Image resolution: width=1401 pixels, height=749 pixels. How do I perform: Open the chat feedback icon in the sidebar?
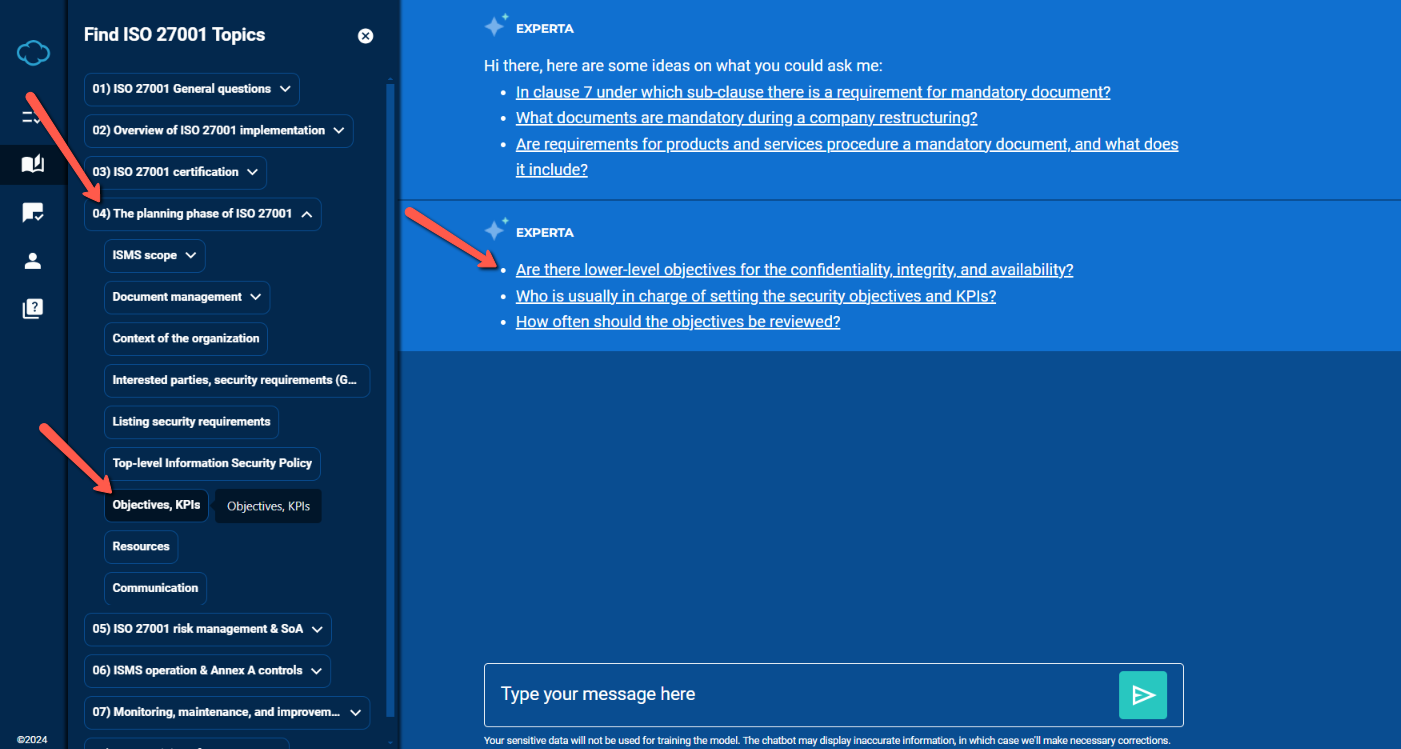[x=33, y=212]
